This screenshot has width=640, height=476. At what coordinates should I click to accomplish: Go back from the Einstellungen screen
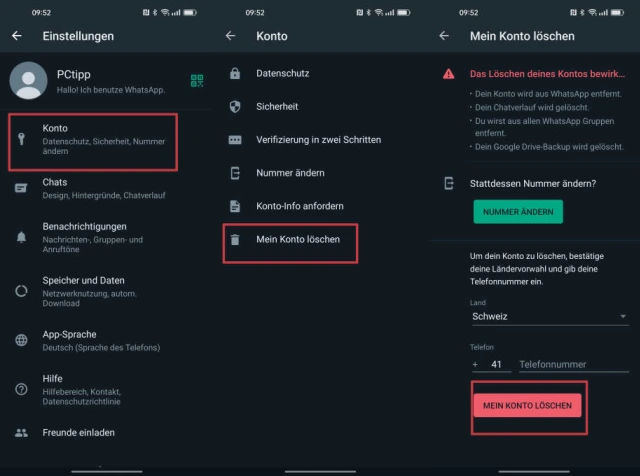[x=17, y=36]
